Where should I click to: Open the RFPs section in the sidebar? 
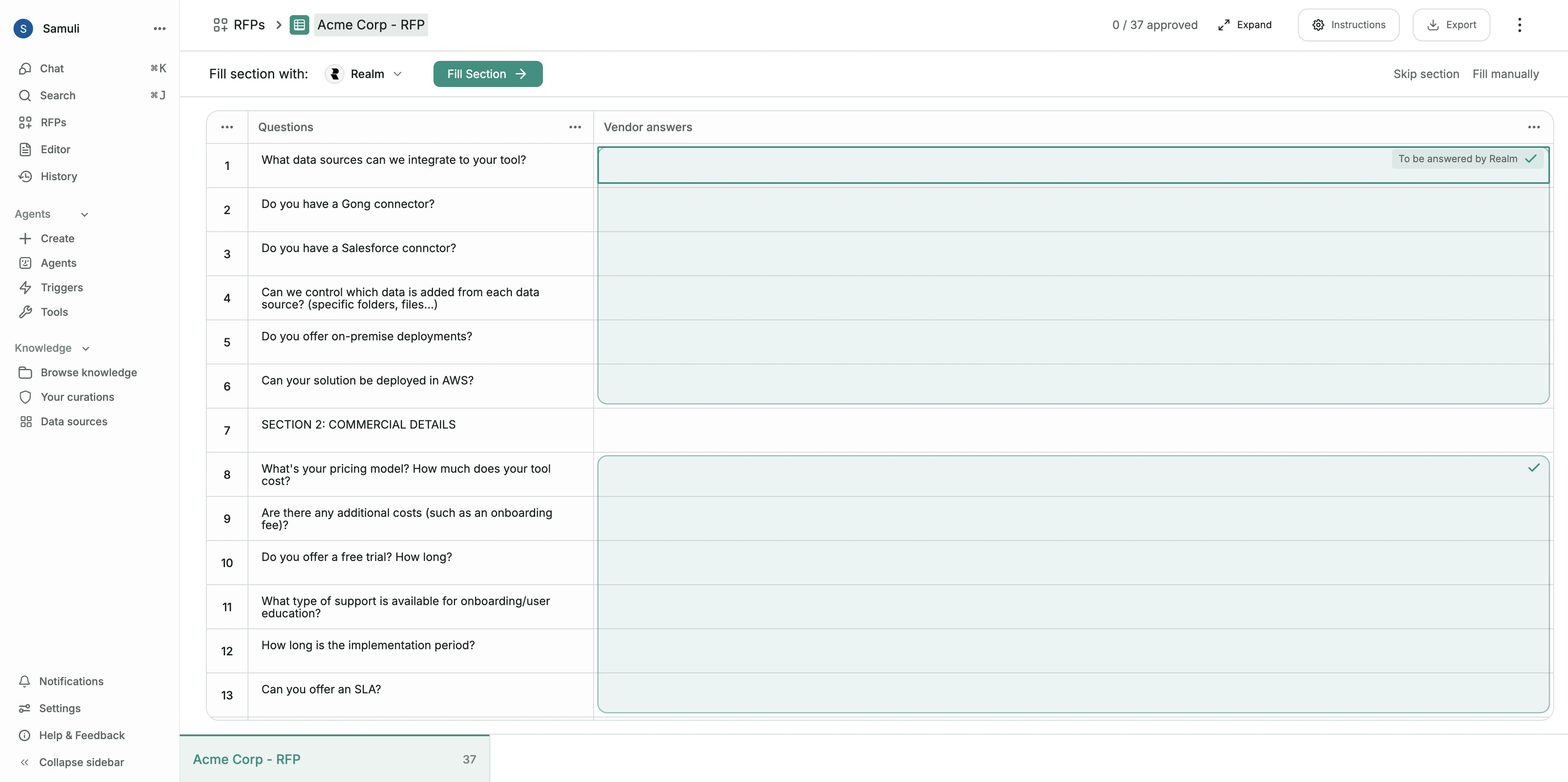click(54, 122)
